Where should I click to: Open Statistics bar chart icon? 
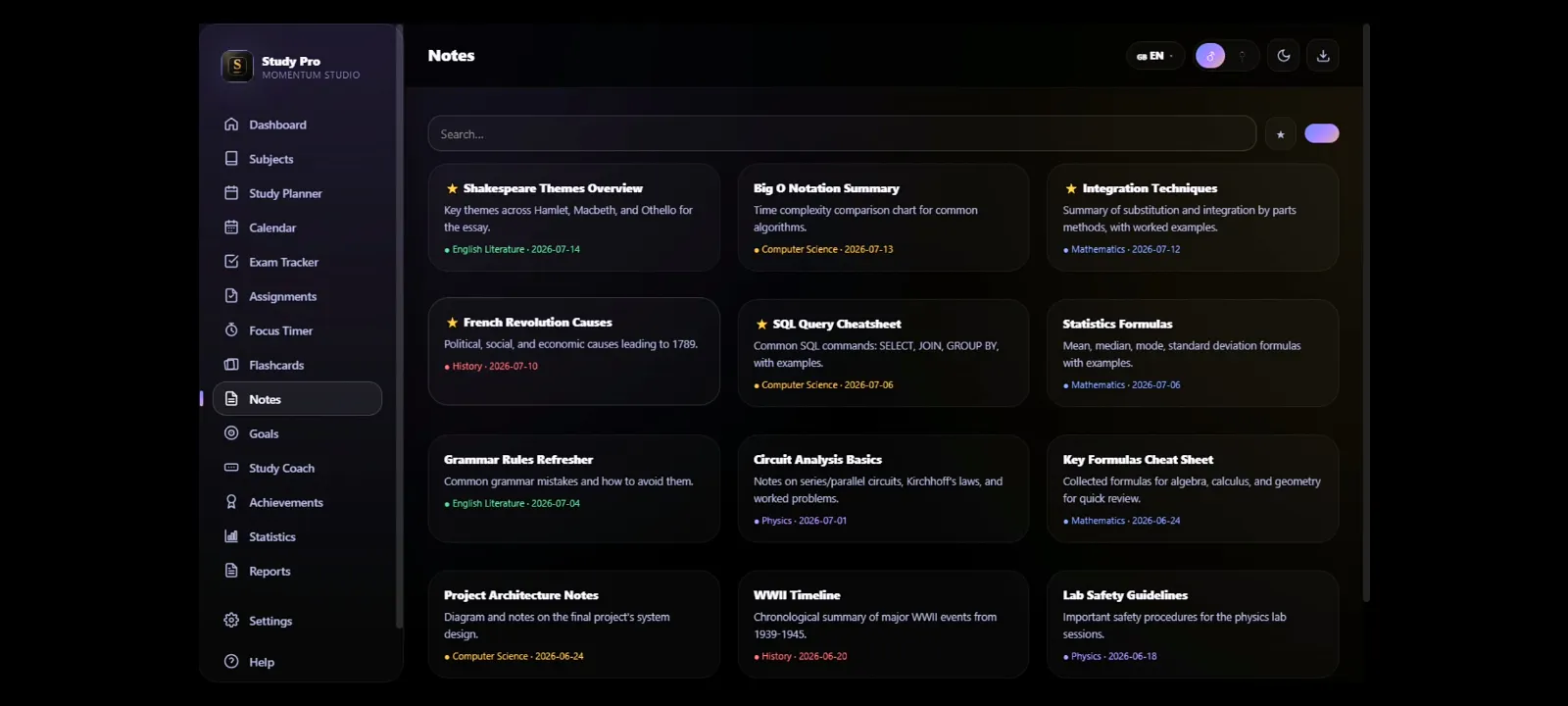pyautogui.click(x=231, y=536)
